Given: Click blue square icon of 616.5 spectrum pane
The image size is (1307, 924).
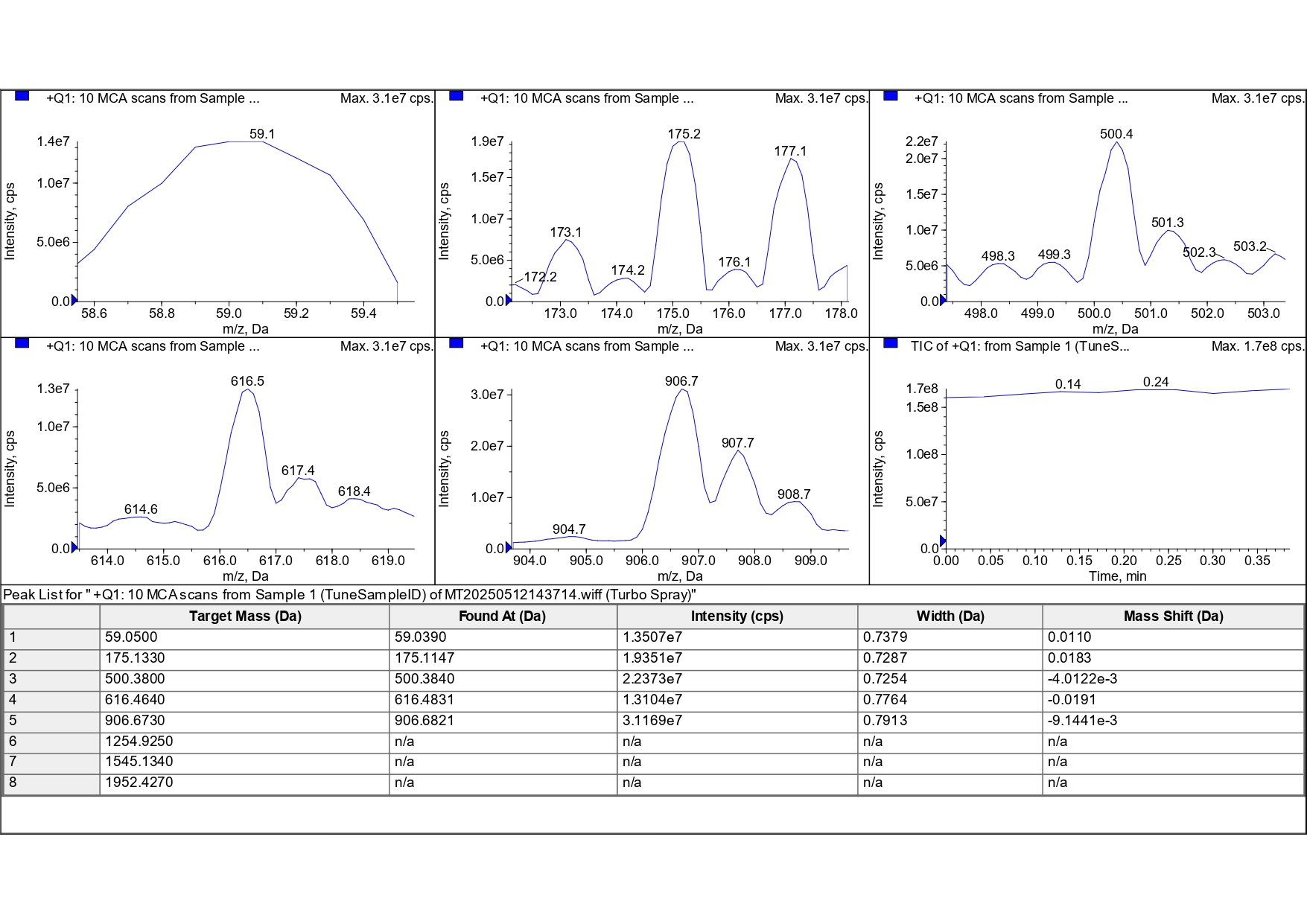Looking at the screenshot, I should point(22,343).
